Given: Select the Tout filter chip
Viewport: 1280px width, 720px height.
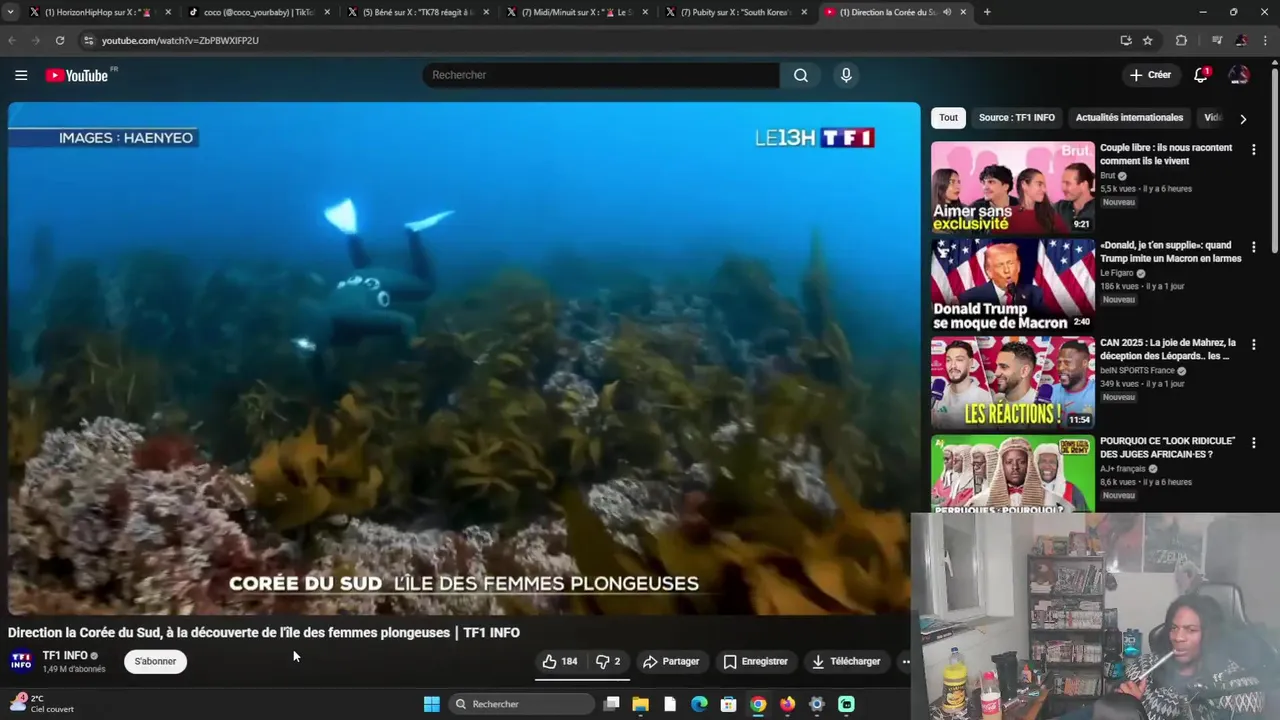Looking at the screenshot, I should coord(948,118).
